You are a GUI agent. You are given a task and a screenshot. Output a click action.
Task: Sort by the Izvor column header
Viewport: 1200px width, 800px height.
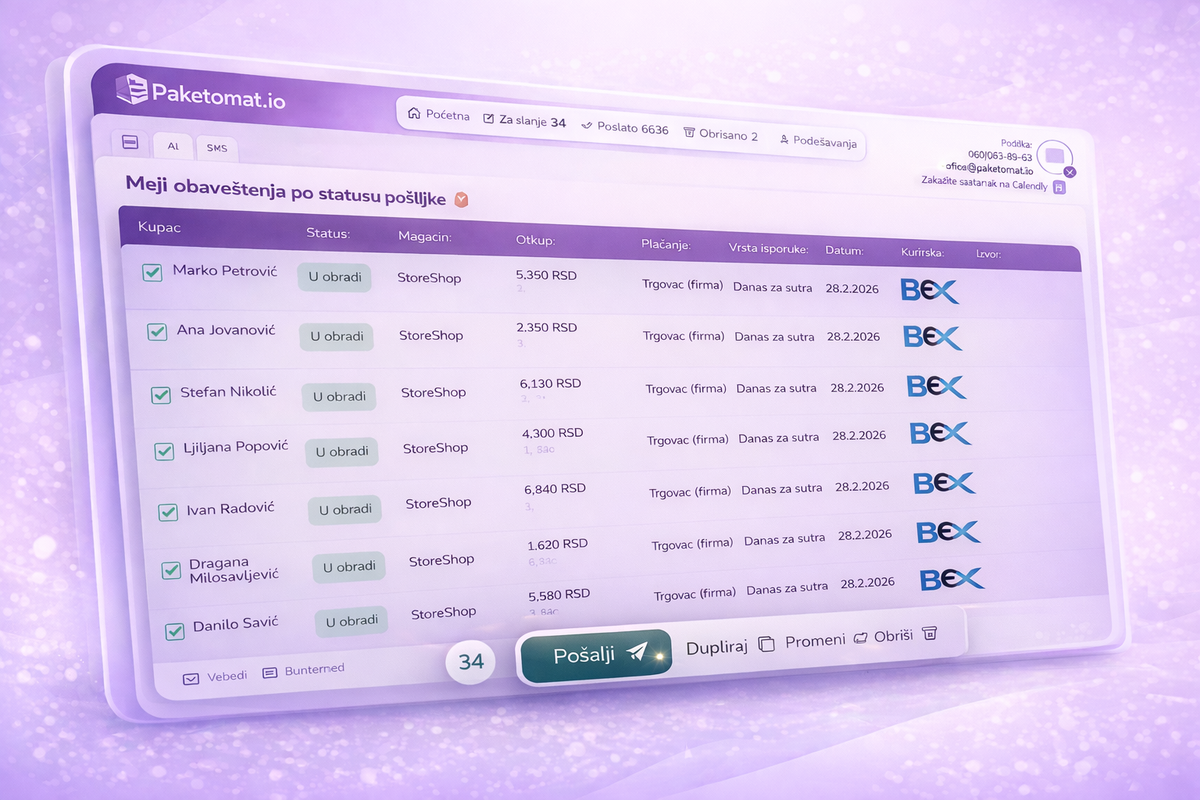coord(988,255)
